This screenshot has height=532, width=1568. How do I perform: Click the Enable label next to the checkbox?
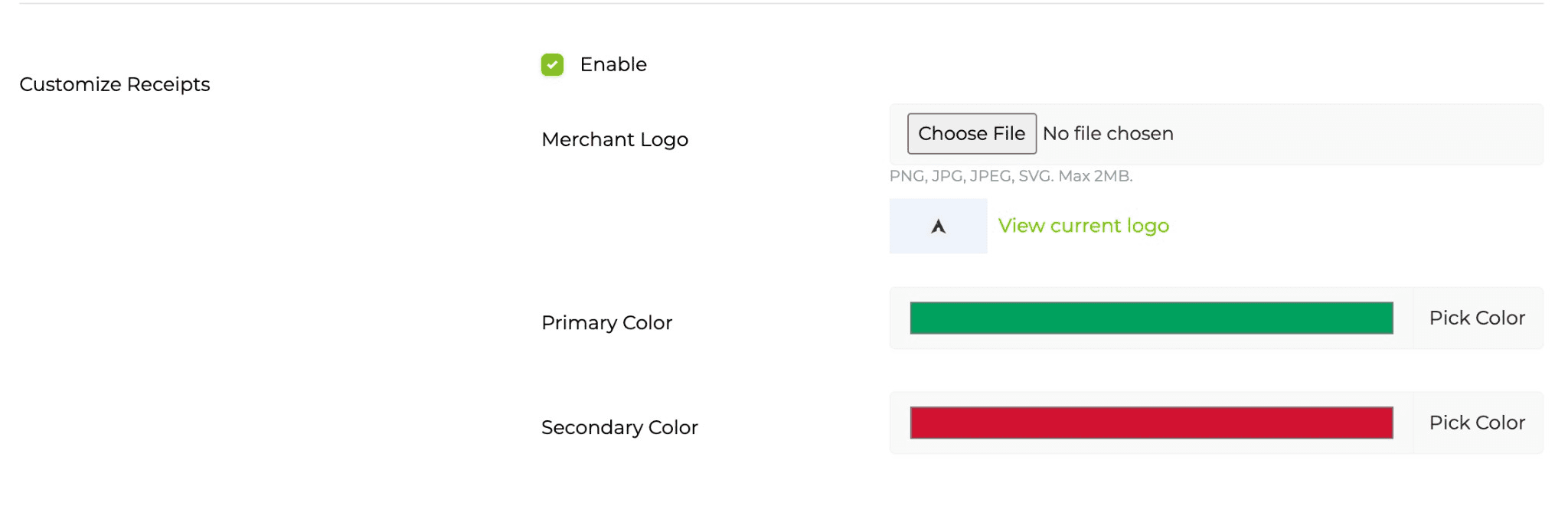tap(612, 64)
